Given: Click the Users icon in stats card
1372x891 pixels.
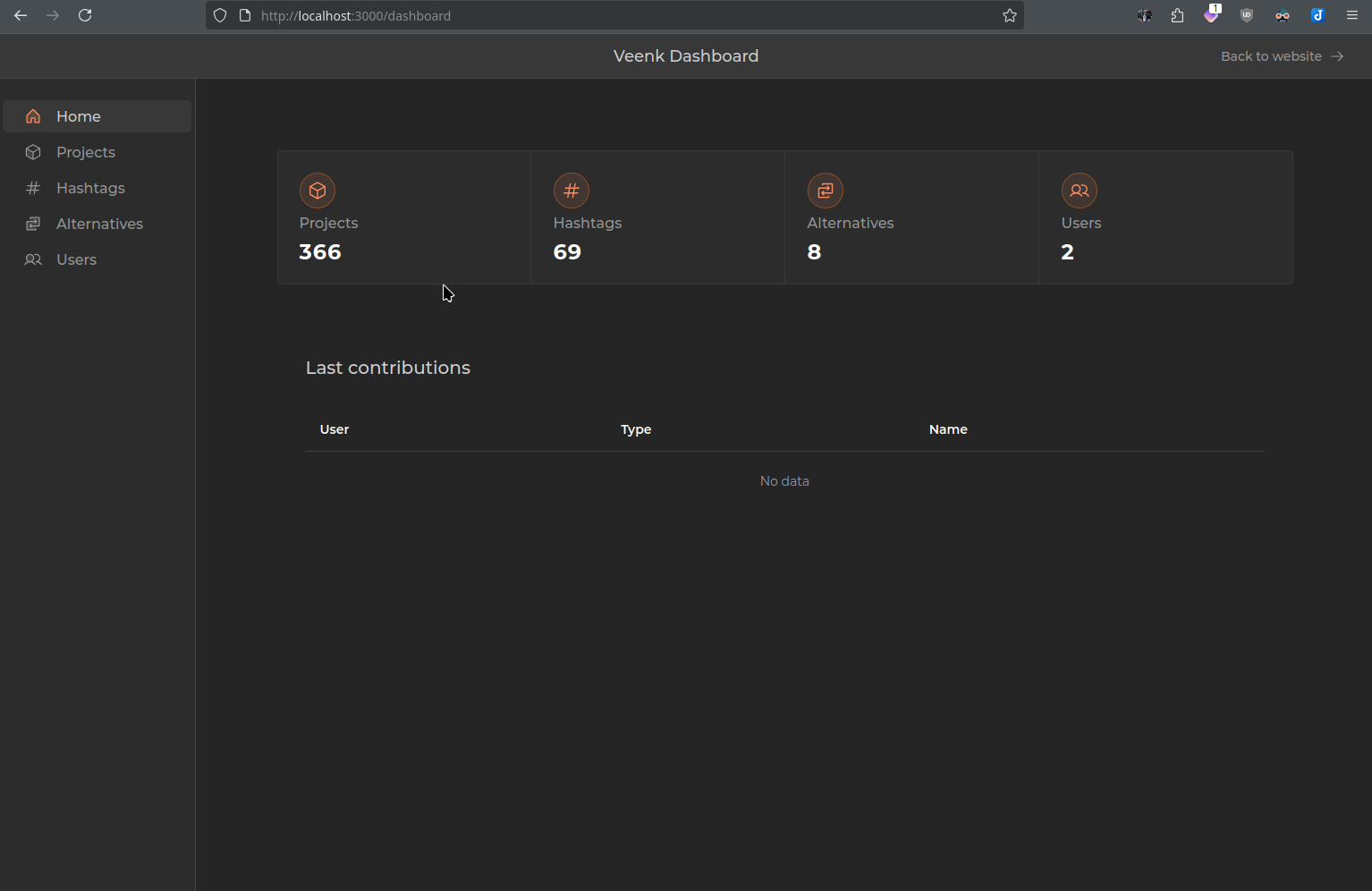Looking at the screenshot, I should tap(1080, 191).
